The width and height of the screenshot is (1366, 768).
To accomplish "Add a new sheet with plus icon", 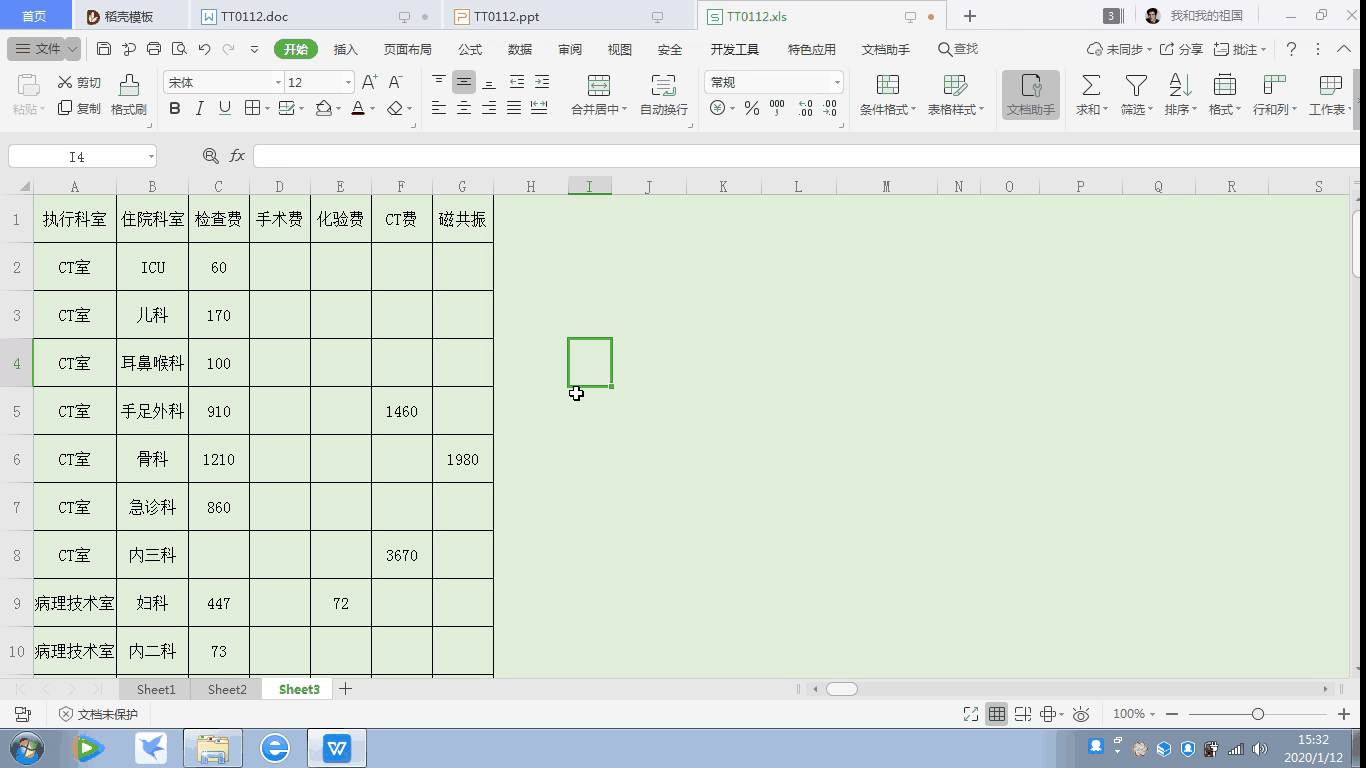I will point(345,689).
